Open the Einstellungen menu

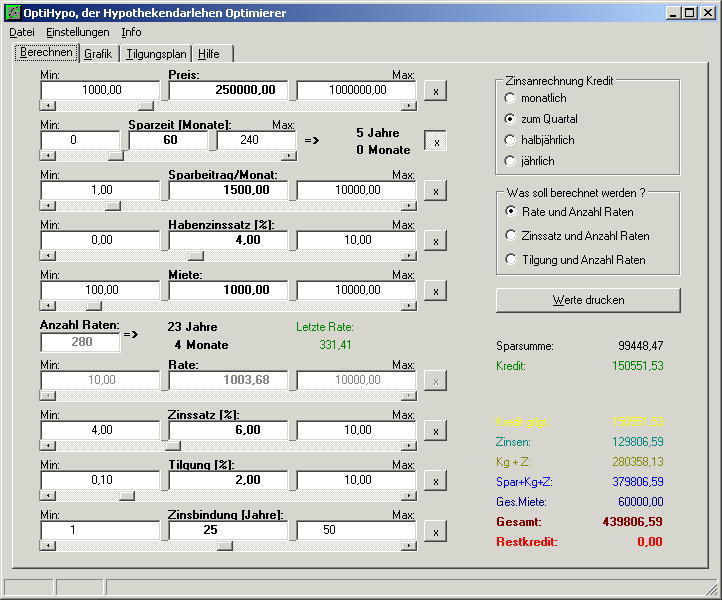point(78,32)
